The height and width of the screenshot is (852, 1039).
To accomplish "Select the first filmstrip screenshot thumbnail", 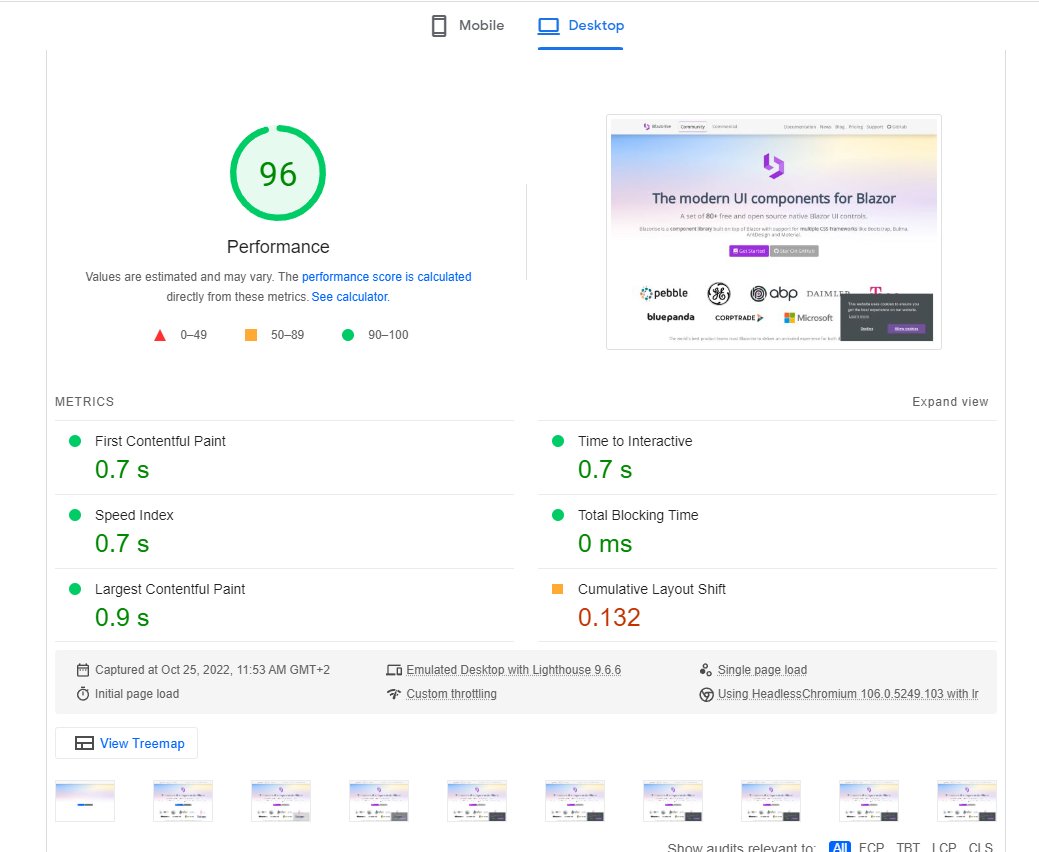I will click(84, 800).
